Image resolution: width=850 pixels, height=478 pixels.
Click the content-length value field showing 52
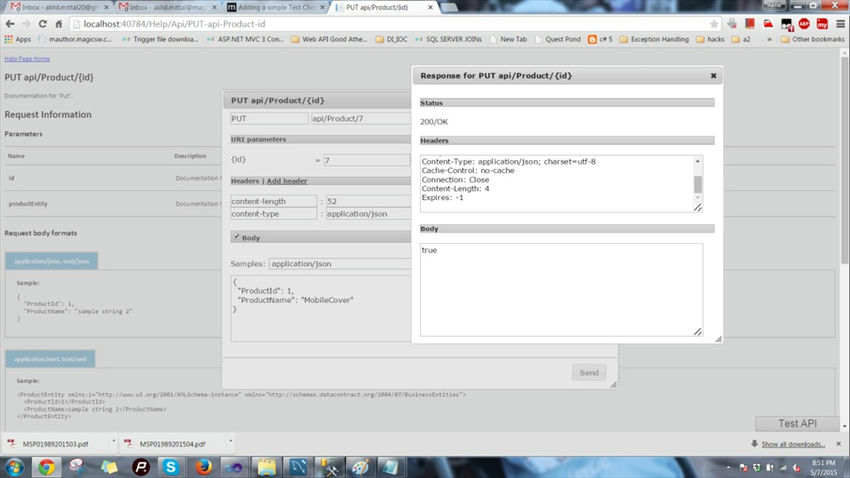tap(369, 201)
